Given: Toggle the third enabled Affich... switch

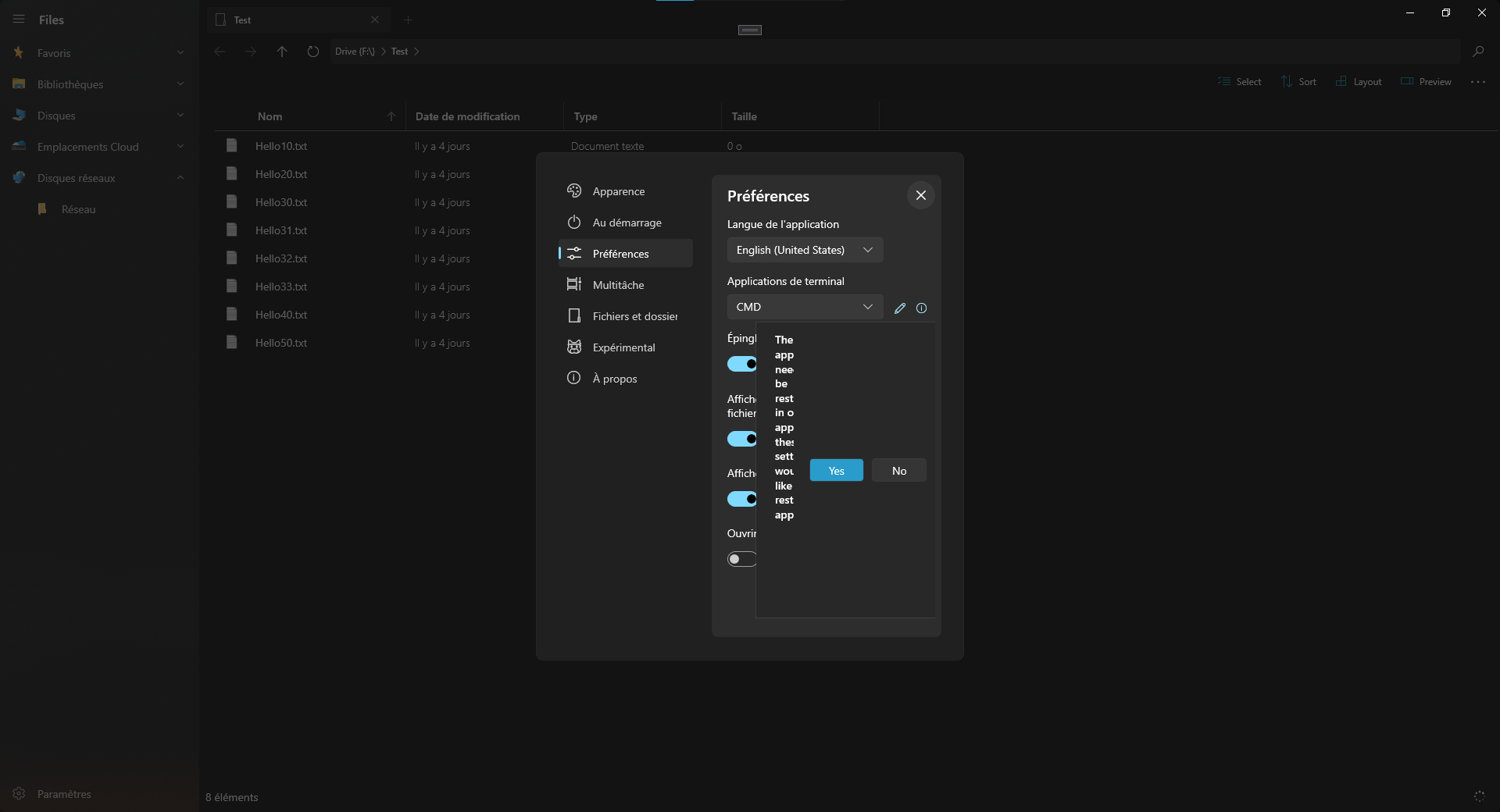Looking at the screenshot, I should (742, 499).
